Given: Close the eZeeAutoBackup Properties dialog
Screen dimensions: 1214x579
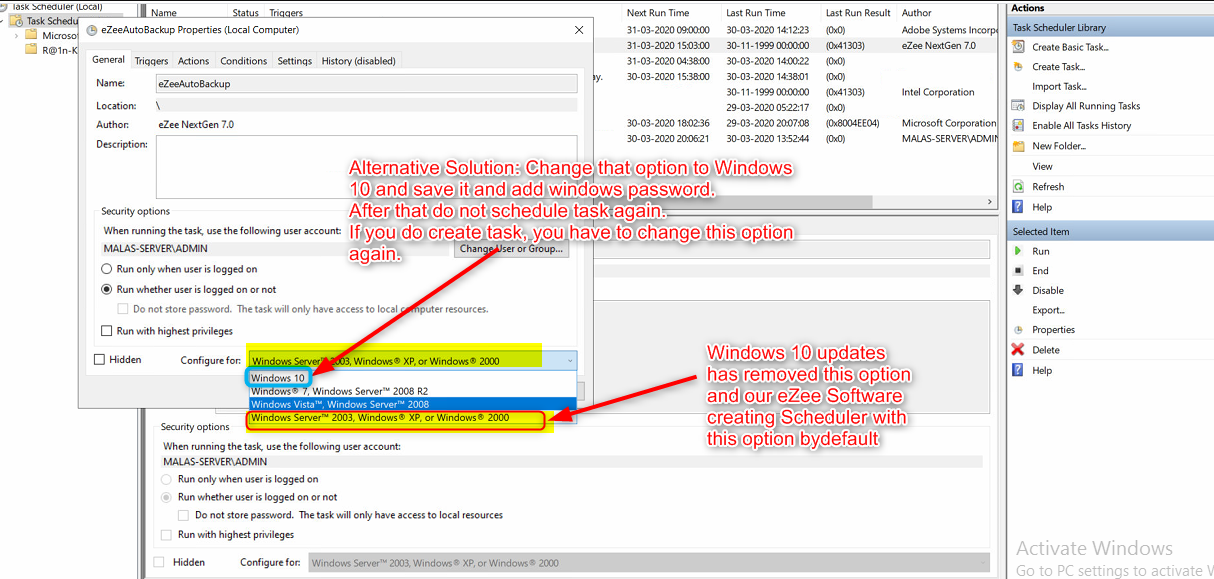Looking at the screenshot, I should click(x=579, y=30).
